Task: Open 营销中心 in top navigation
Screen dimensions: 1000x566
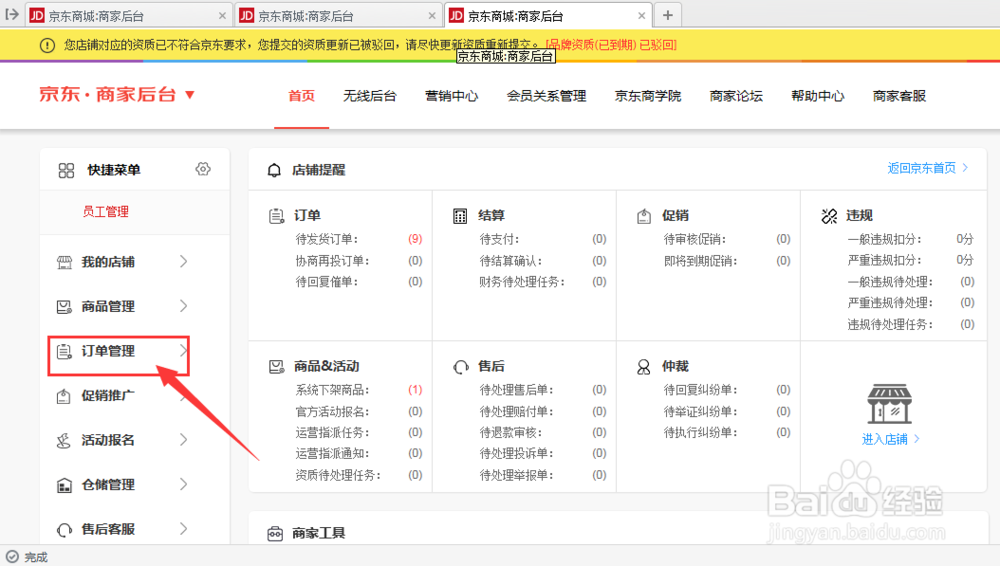Action: (452, 96)
